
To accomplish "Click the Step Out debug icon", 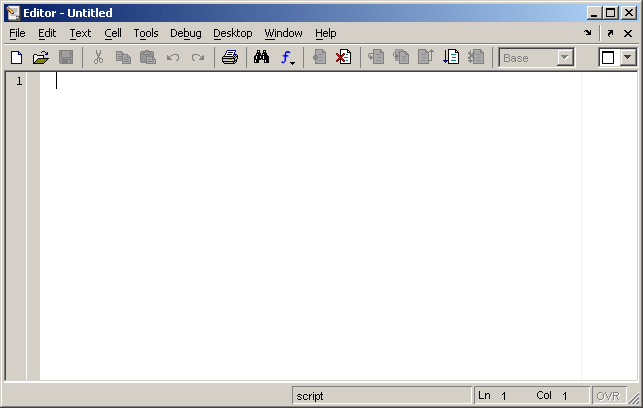I will click(426, 57).
